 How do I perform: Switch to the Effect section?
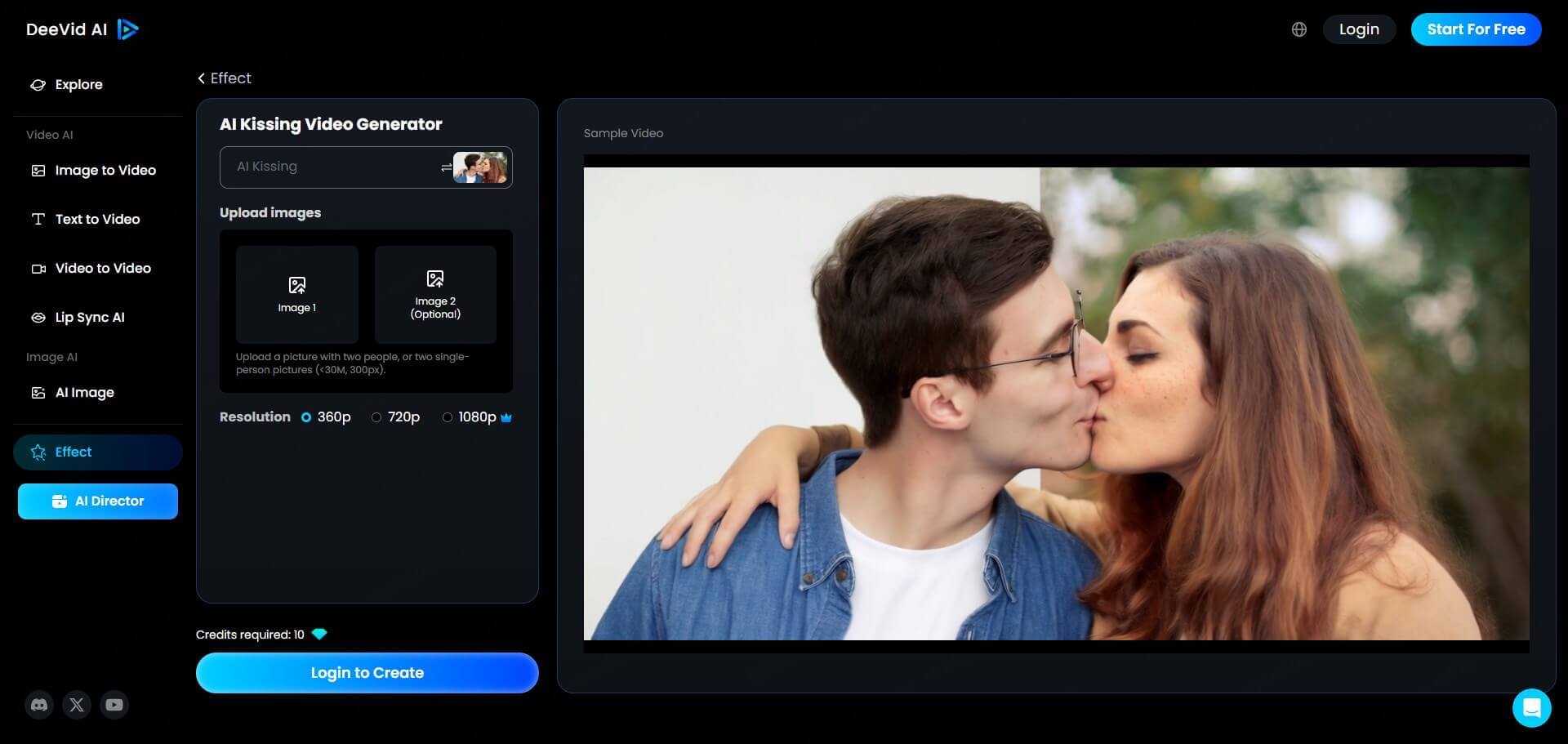tap(98, 452)
